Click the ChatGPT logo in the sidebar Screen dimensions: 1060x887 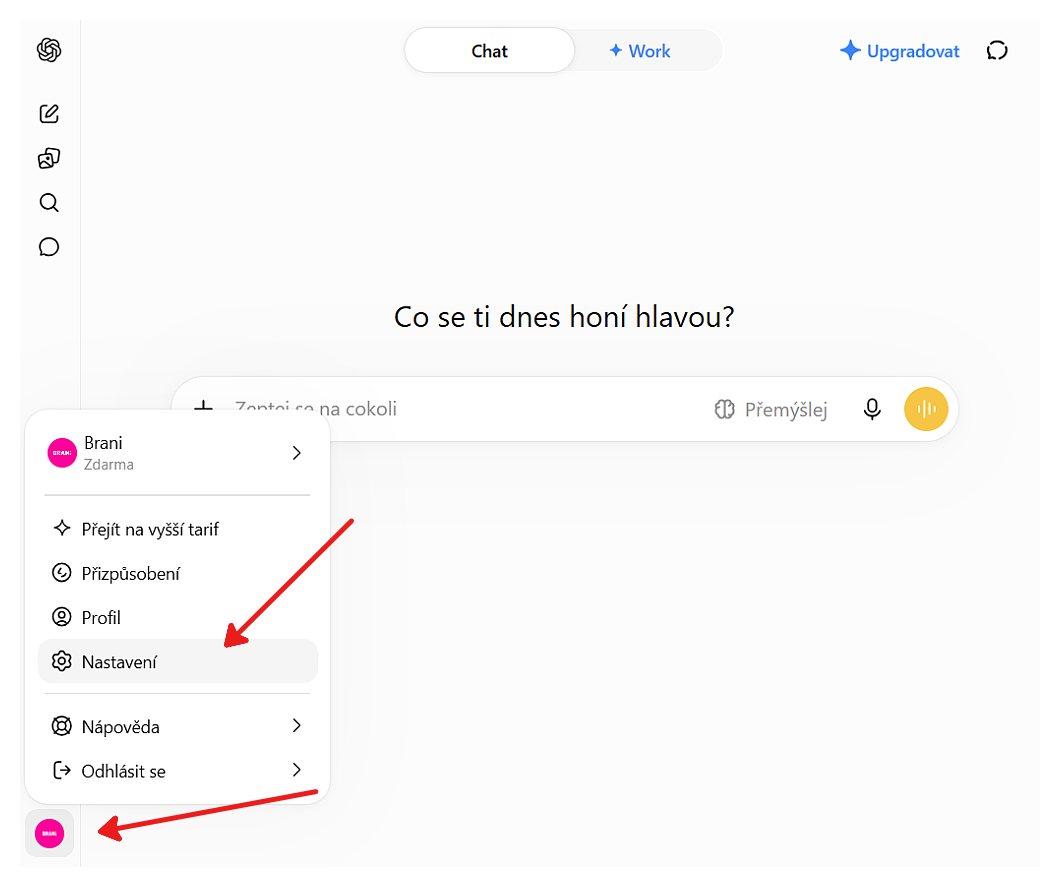click(49, 50)
